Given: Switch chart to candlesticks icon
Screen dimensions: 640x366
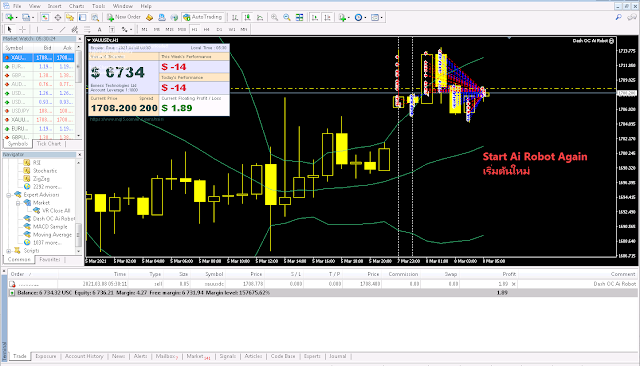Looking at the screenshot, I should pyautogui.click(x=247, y=17).
